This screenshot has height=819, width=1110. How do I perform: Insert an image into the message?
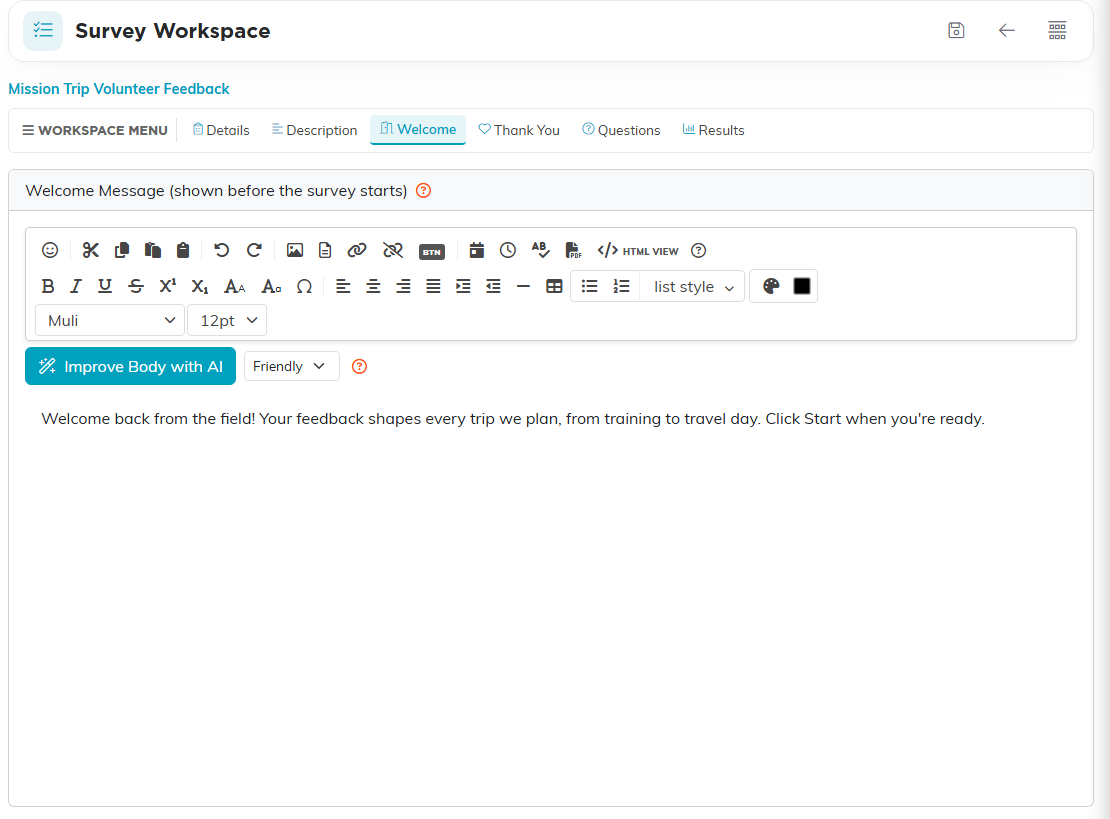click(x=294, y=250)
